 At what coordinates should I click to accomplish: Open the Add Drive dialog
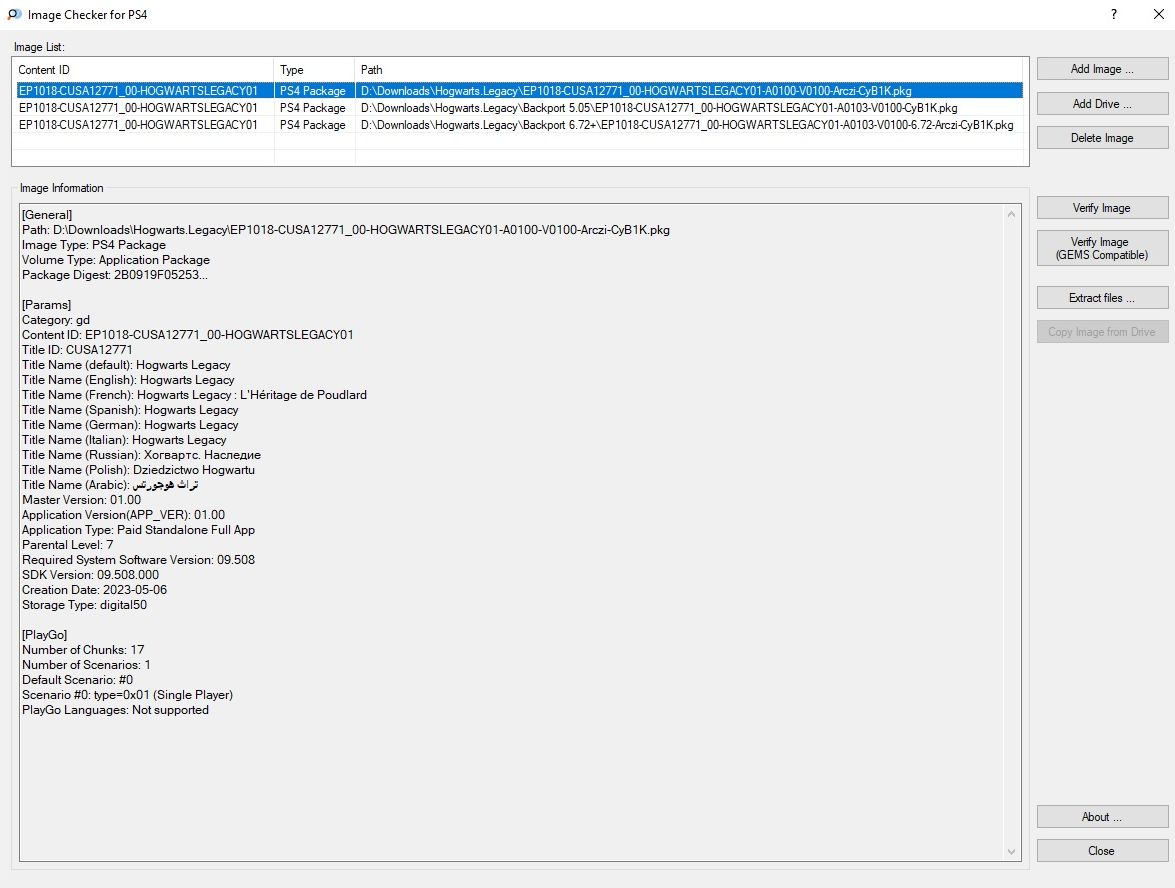[x=1102, y=103]
